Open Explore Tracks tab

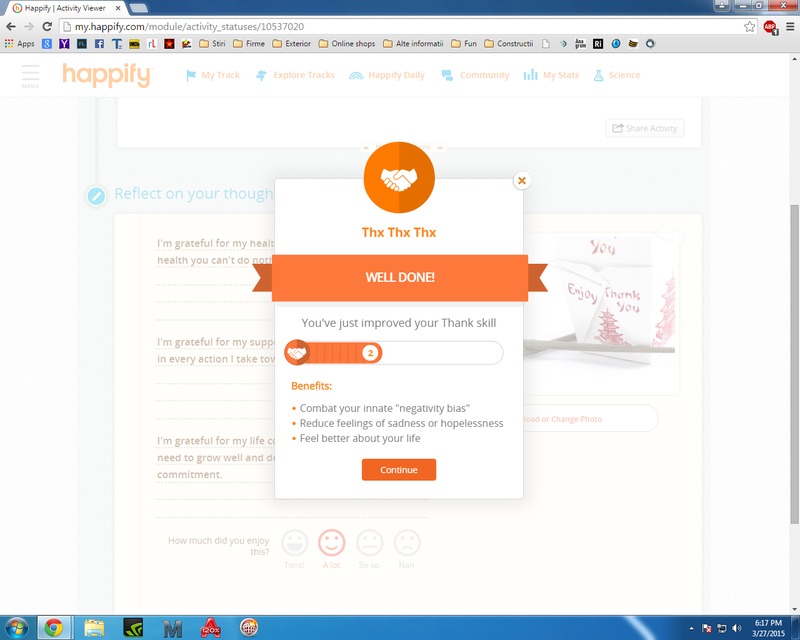pos(295,75)
